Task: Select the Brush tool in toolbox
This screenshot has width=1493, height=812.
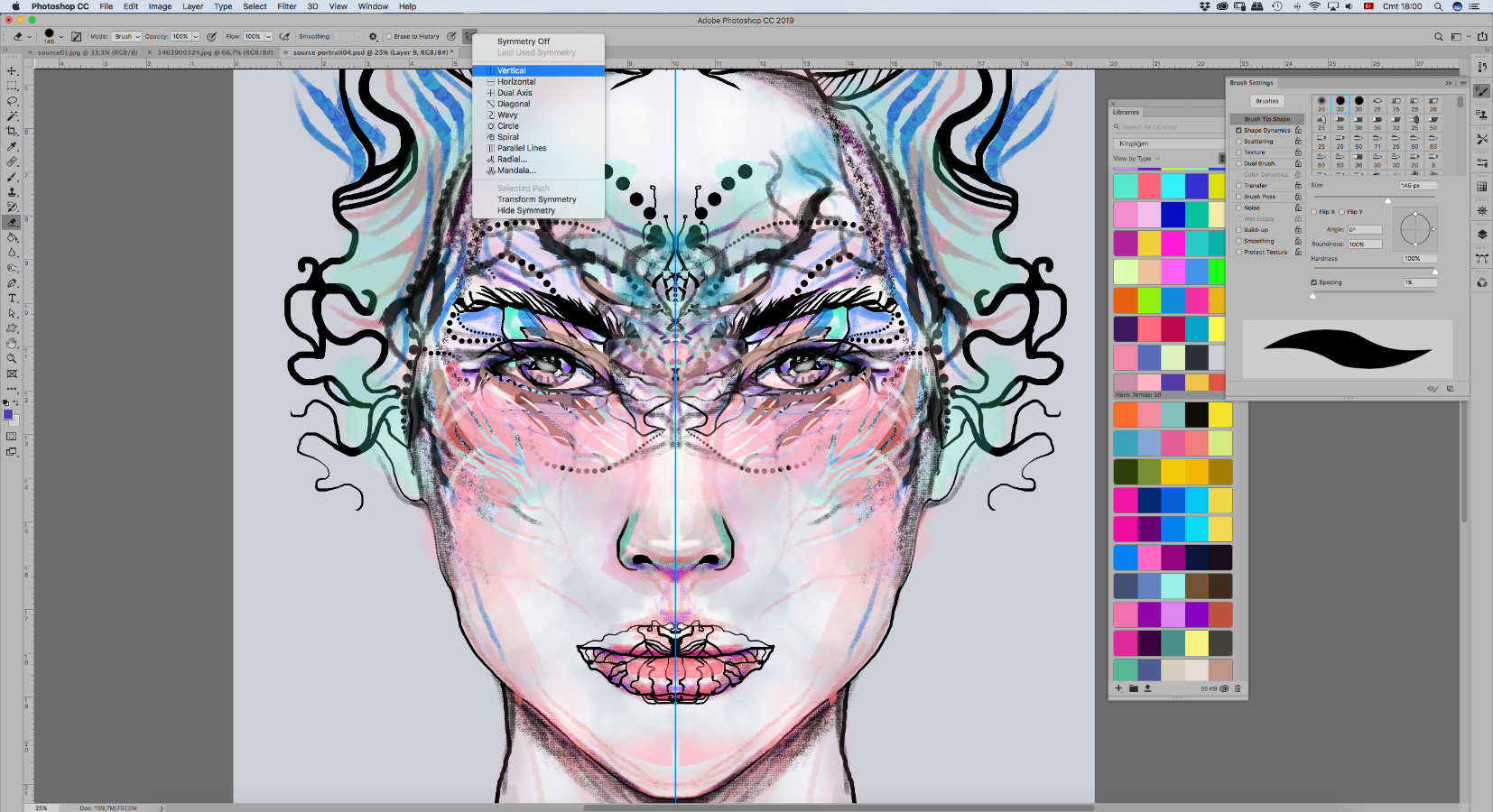Action: pos(12,177)
